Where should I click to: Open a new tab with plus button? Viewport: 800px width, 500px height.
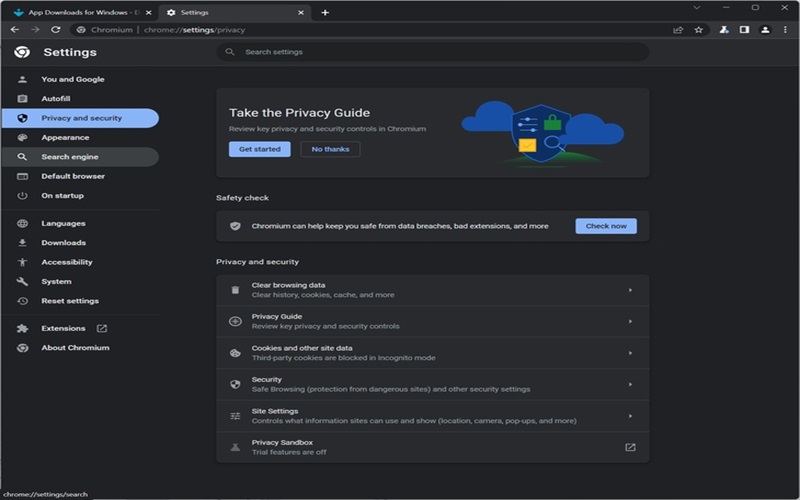click(x=325, y=12)
